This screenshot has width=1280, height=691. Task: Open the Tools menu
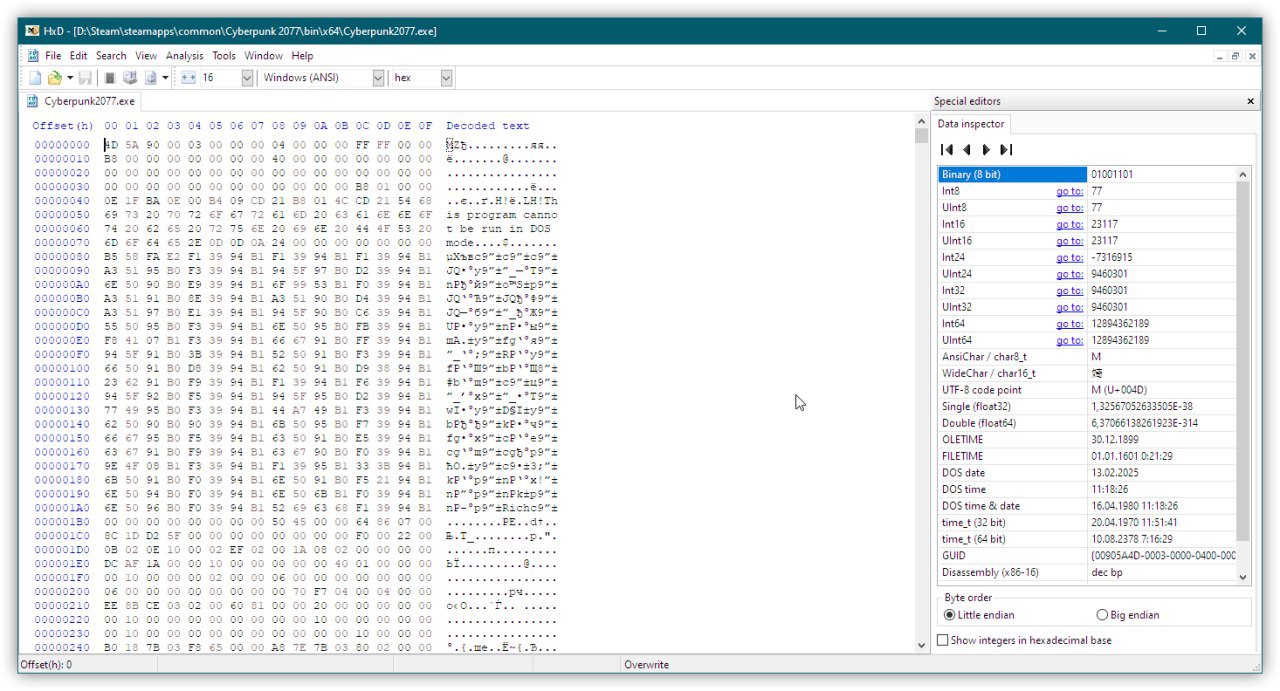(224, 56)
